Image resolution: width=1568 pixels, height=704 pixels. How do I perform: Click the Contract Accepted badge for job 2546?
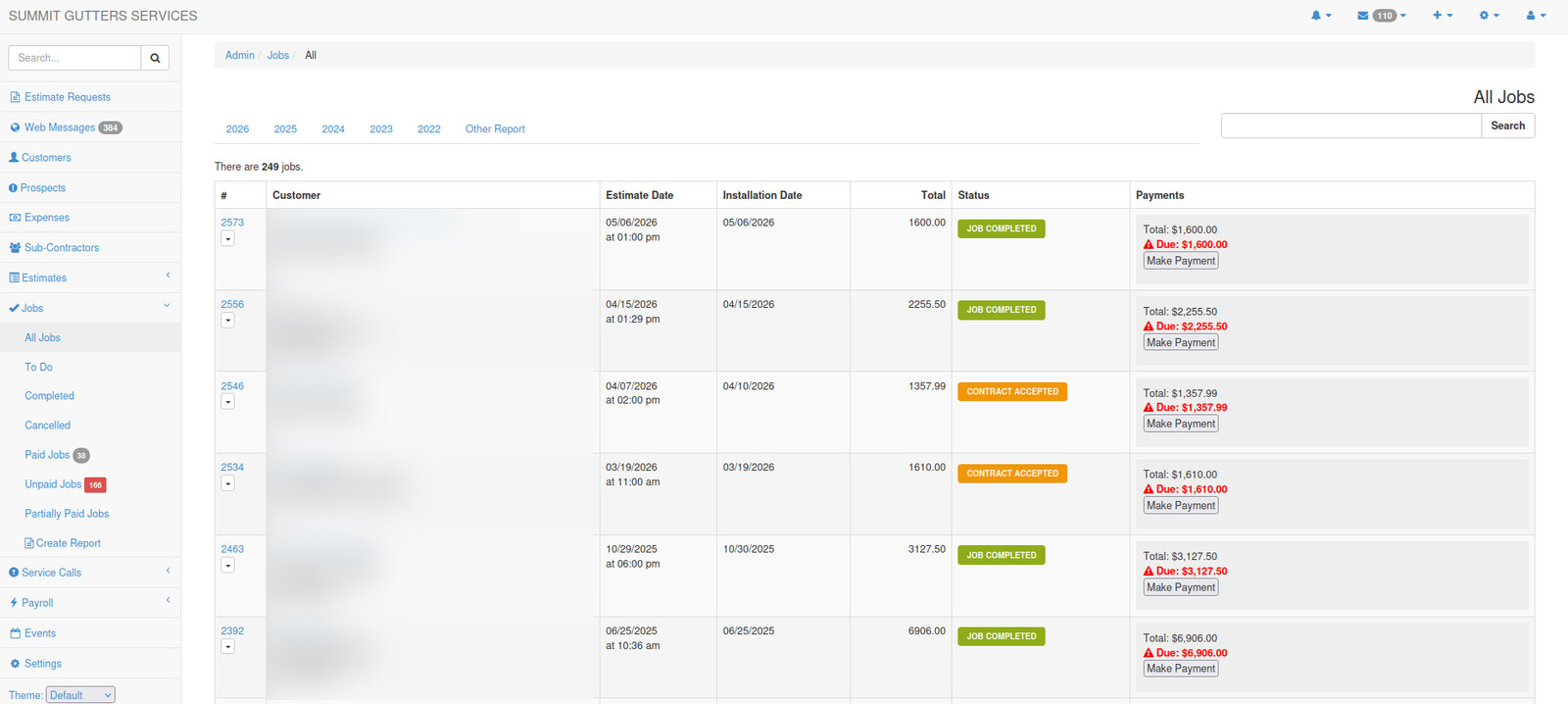click(1012, 392)
